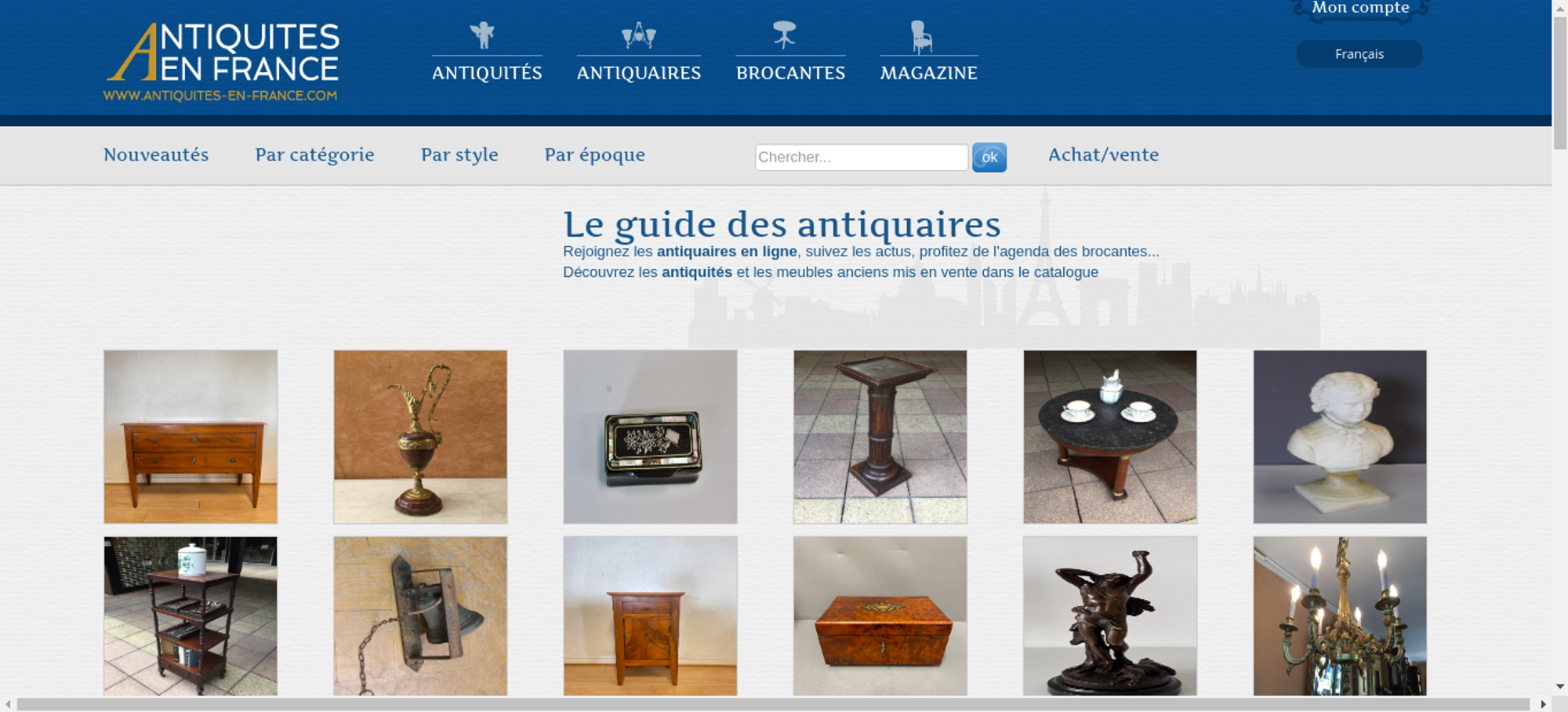The height and width of the screenshot is (712, 1568).
Task: Open Mon compte link
Action: coord(1361,8)
